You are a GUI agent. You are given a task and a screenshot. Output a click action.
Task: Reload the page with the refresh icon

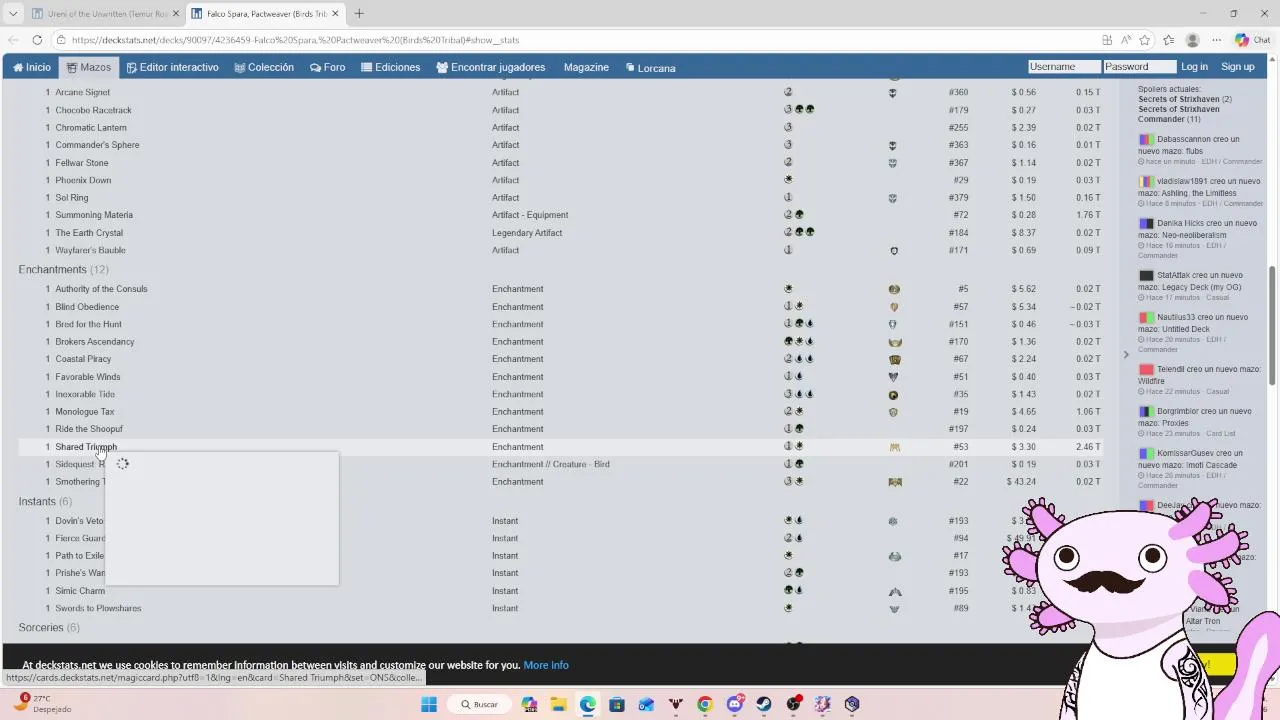37,40
